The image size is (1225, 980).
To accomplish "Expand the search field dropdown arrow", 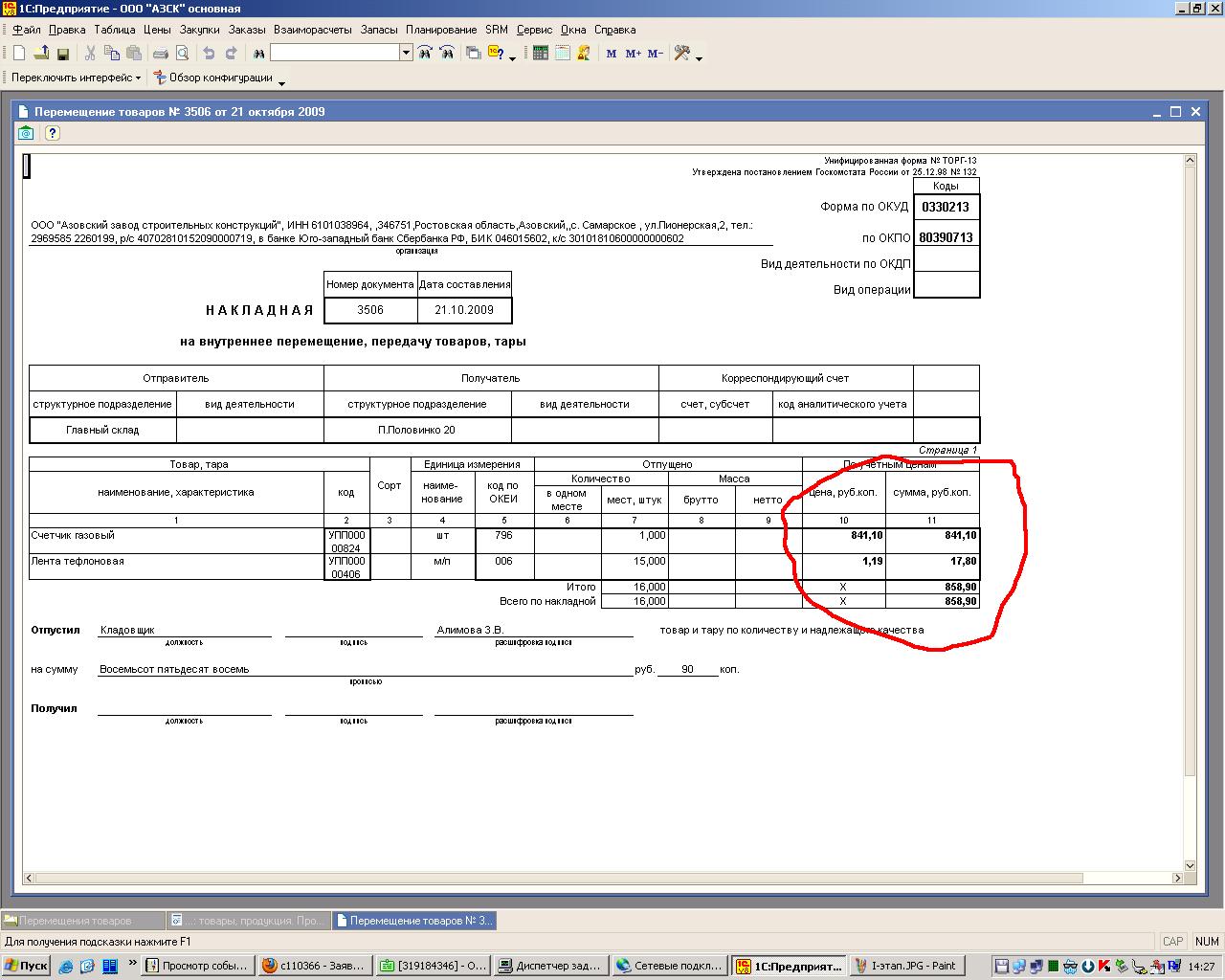I will (x=406, y=54).
